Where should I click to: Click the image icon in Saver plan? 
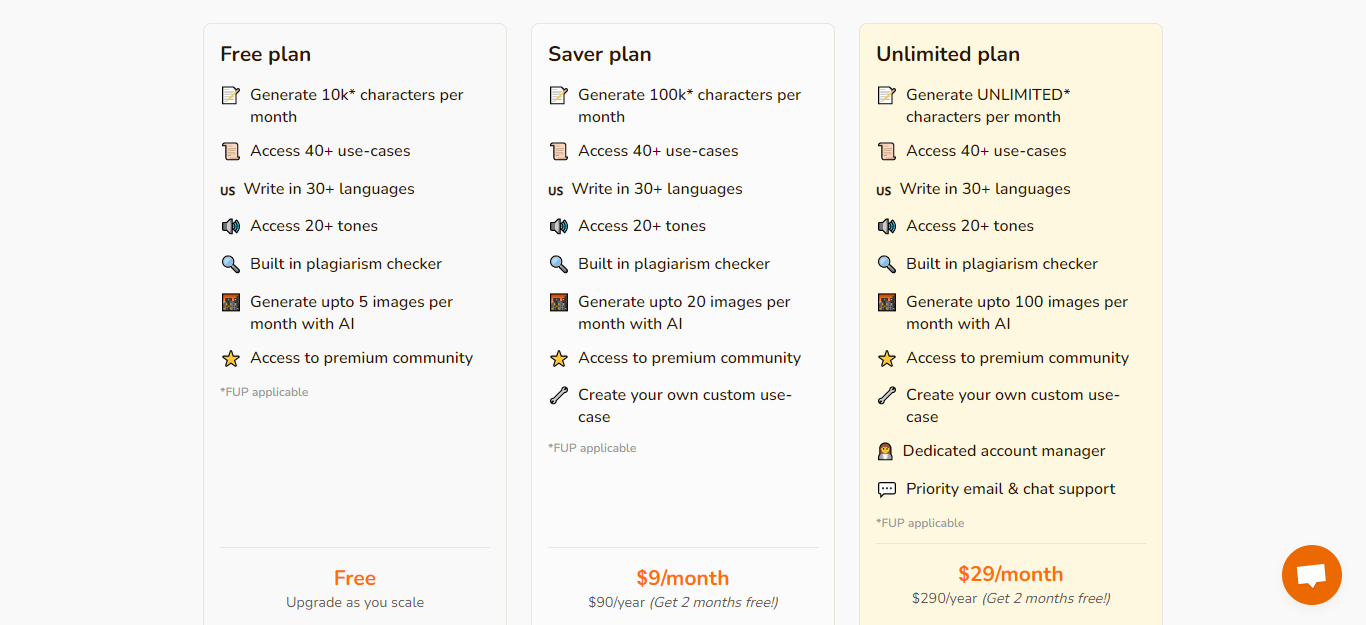click(559, 302)
